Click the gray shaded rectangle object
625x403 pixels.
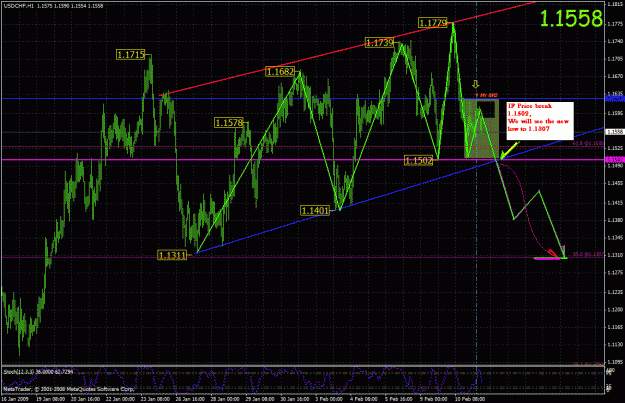tap(482, 128)
